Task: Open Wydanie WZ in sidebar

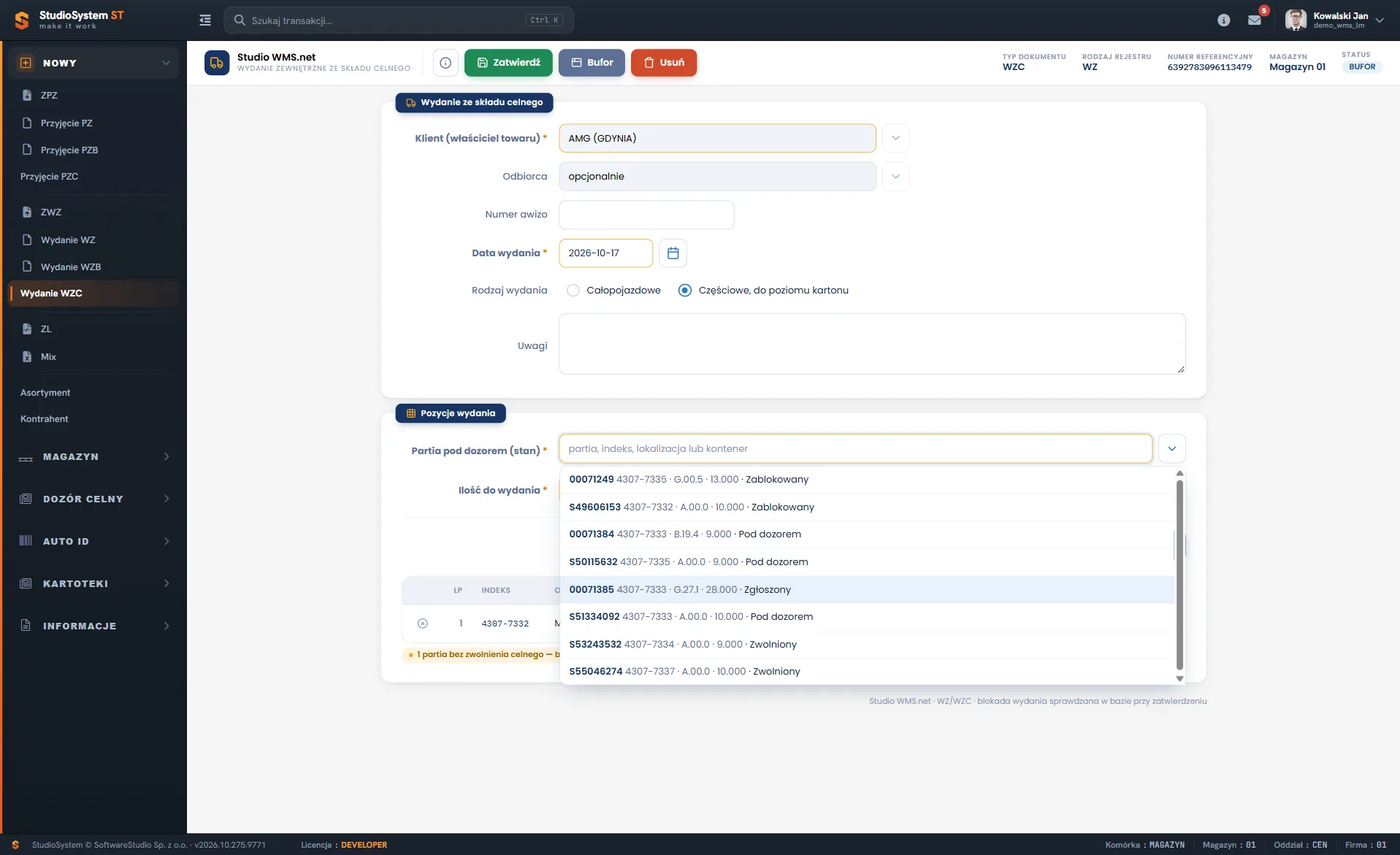Action: click(68, 240)
